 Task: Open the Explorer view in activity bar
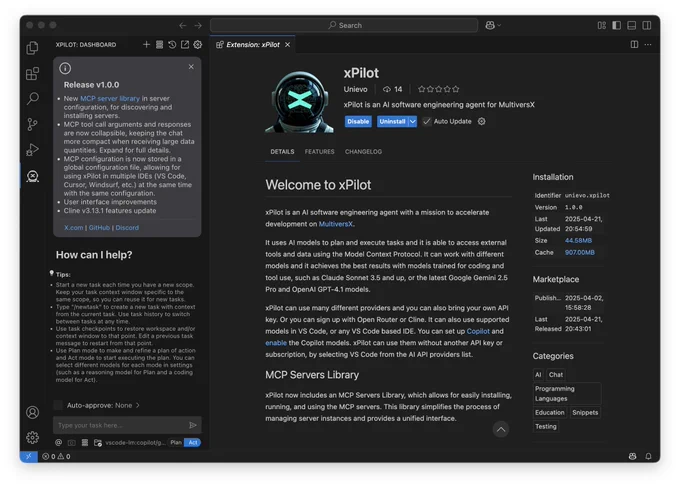coord(33,48)
